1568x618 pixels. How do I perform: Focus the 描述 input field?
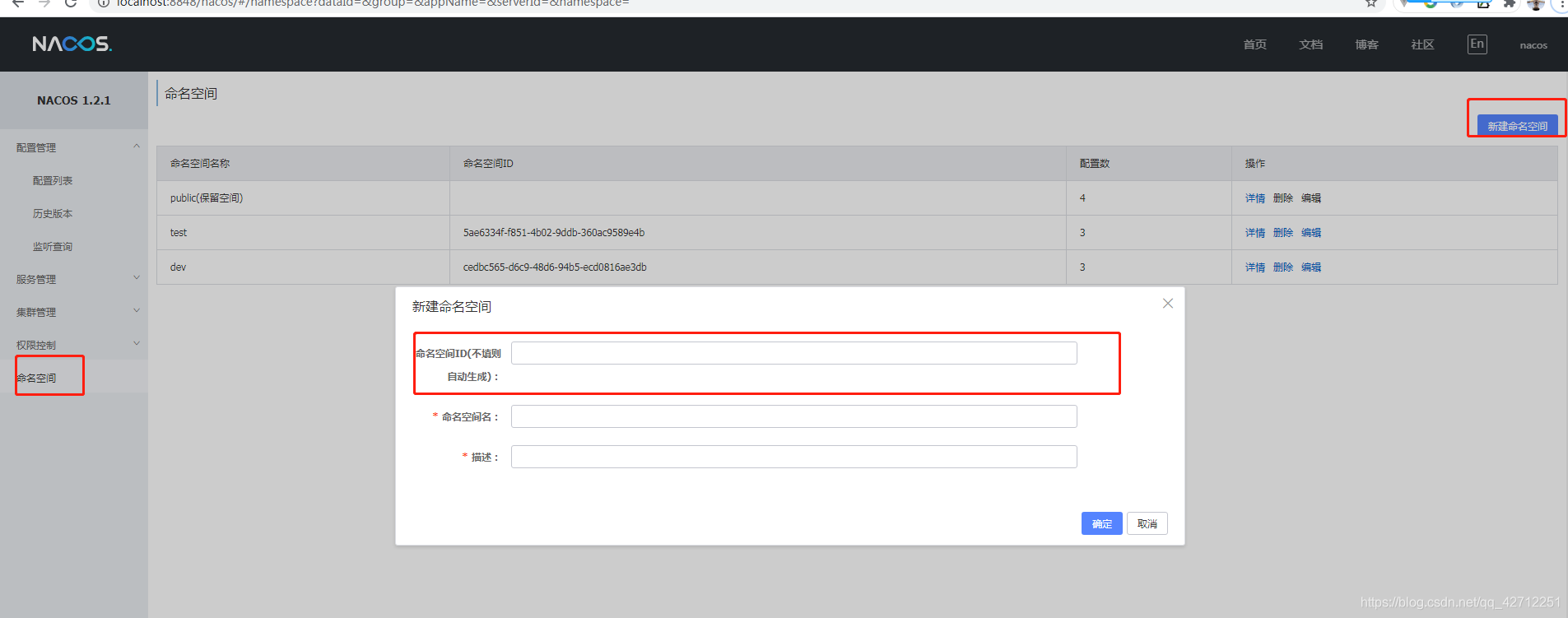point(793,457)
